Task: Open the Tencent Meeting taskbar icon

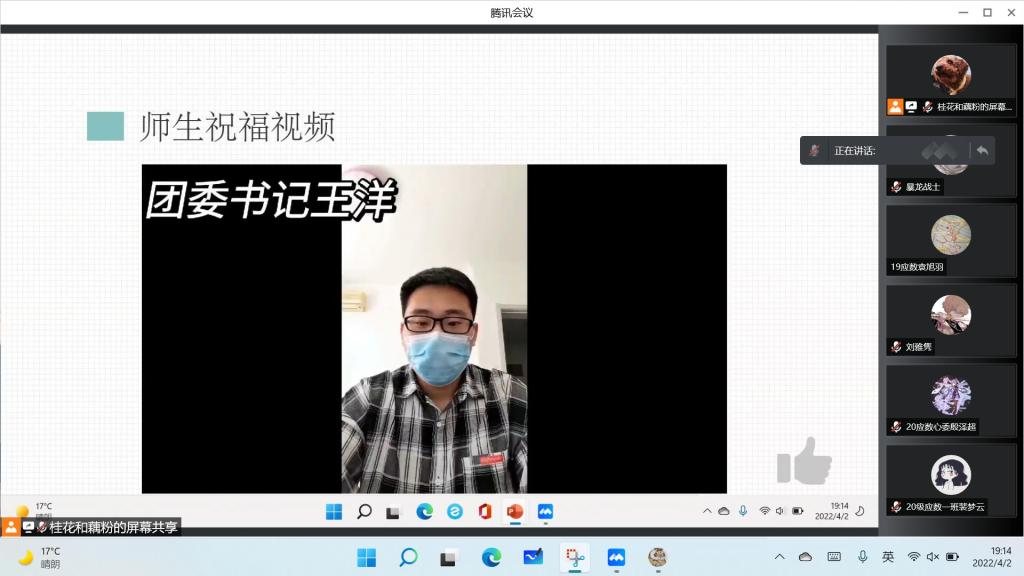Action: point(616,557)
